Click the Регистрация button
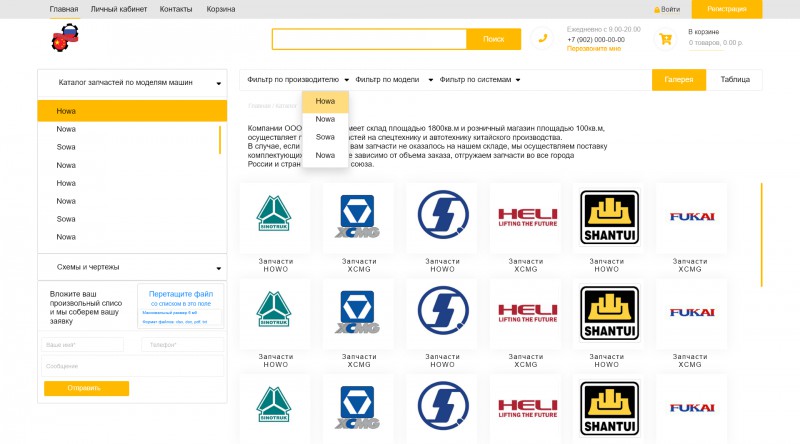The image size is (800, 444). click(x=727, y=9)
